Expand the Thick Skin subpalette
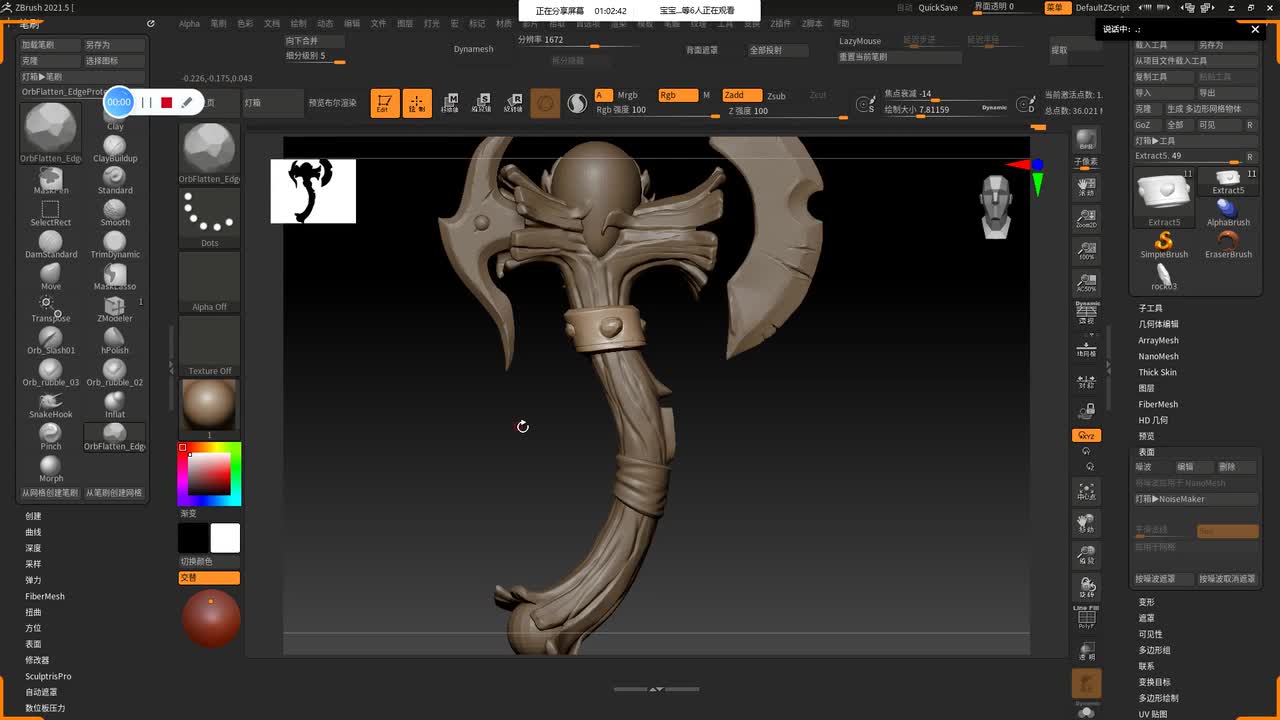The width and height of the screenshot is (1280, 720). pos(1157,372)
